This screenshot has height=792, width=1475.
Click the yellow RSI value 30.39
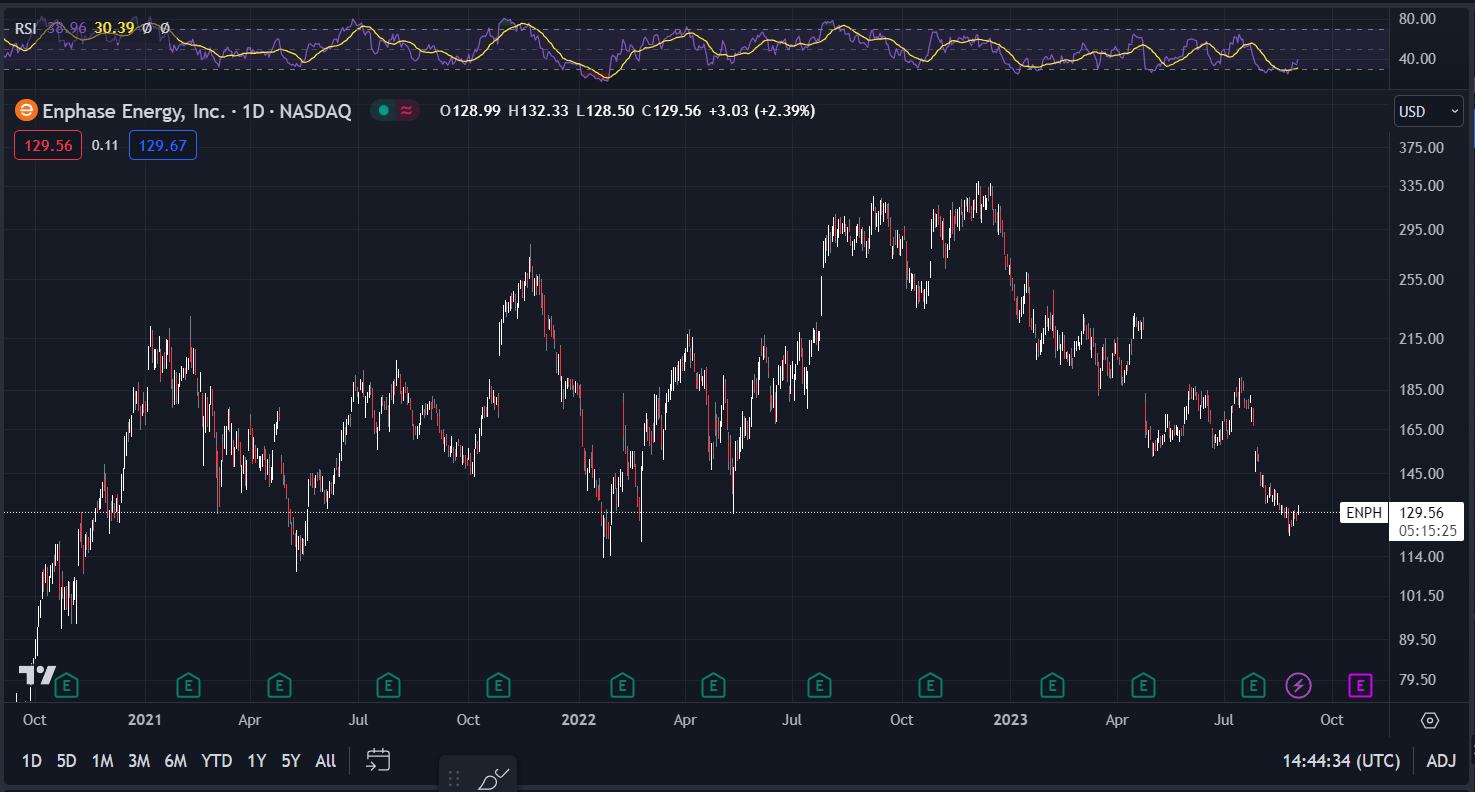coord(114,28)
